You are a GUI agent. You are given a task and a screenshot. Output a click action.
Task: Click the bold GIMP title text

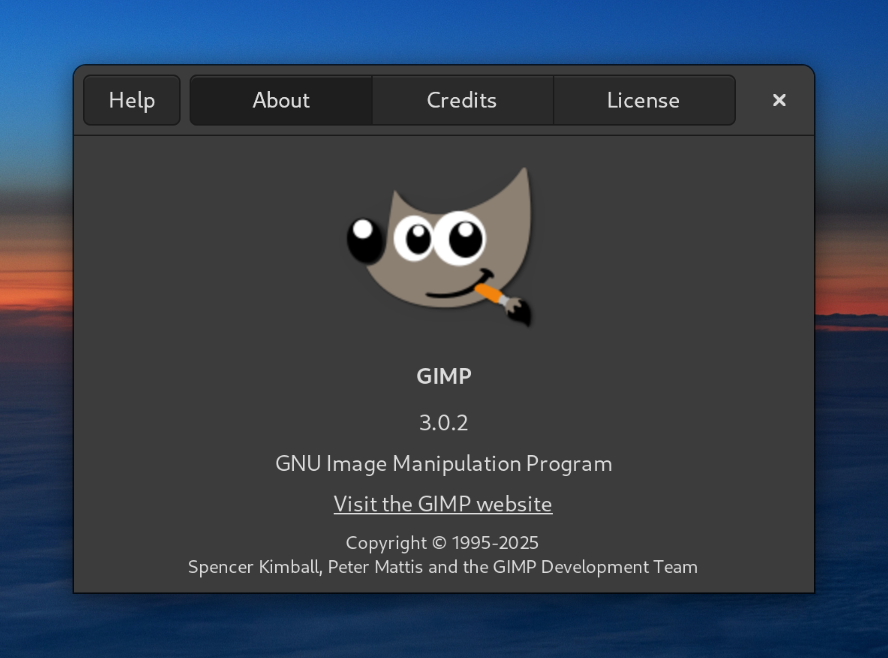coord(444,377)
